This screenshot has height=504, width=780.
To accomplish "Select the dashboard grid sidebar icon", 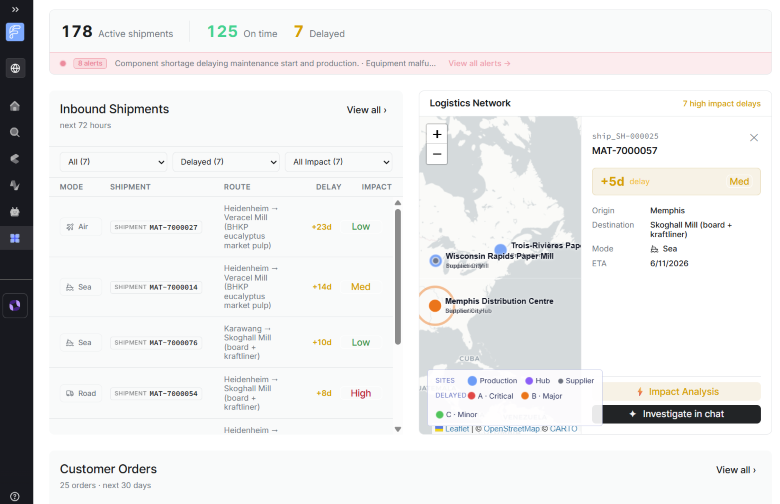I will [x=15, y=238].
